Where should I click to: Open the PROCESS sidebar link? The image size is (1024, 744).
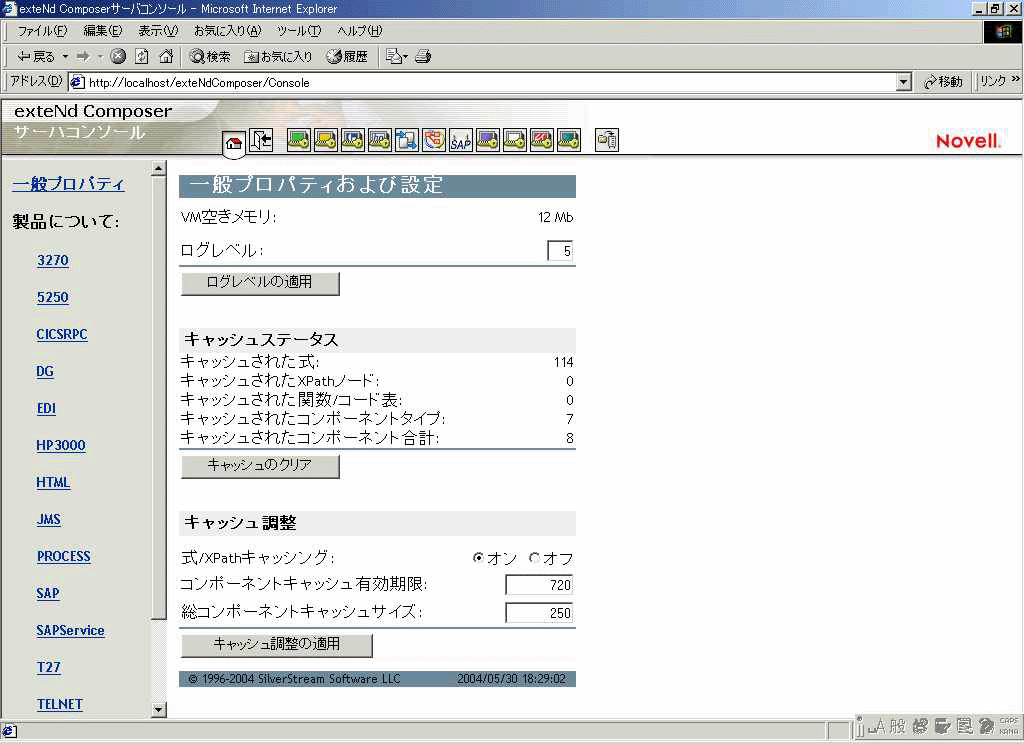tap(63, 557)
